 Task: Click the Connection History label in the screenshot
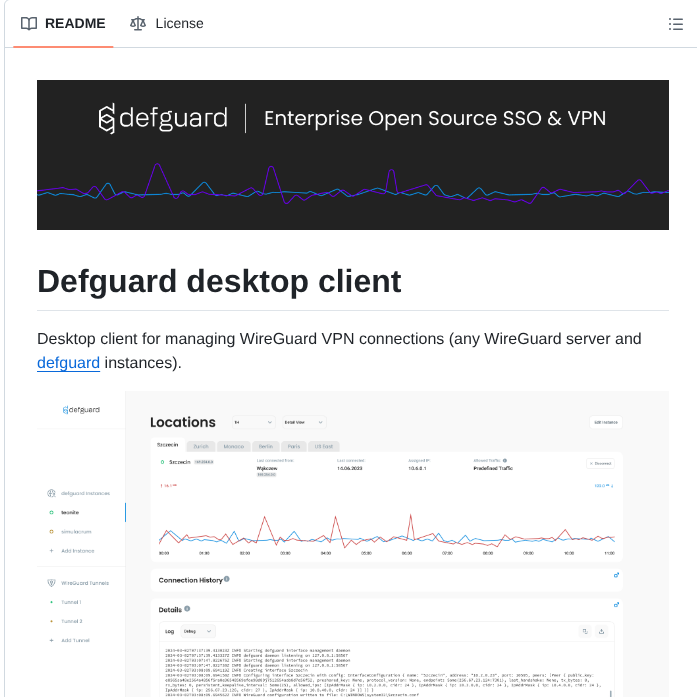(x=190, y=580)
